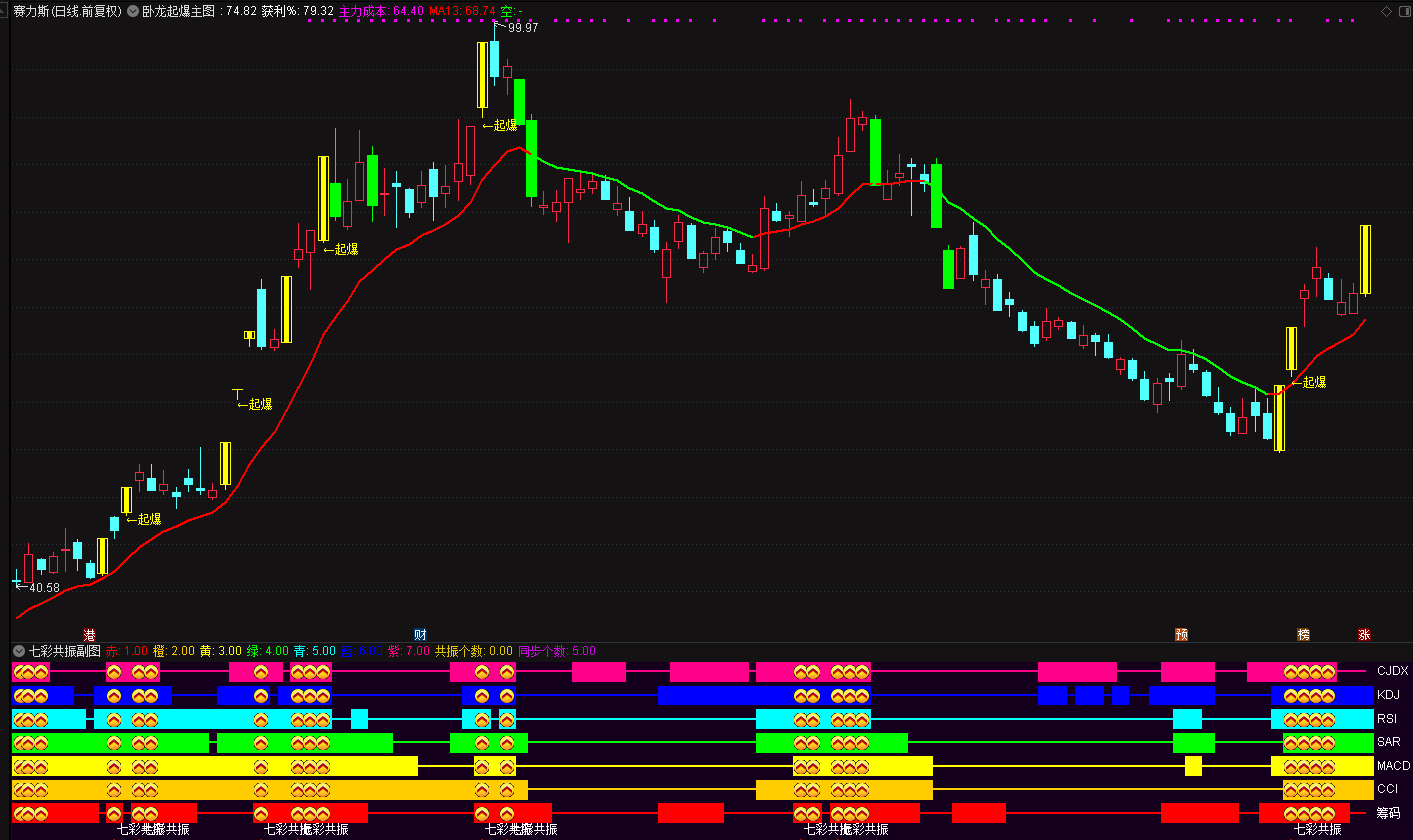Click the 40.58 low price marker
This screenshot has height=840, width=1413.
coord(44,588)
